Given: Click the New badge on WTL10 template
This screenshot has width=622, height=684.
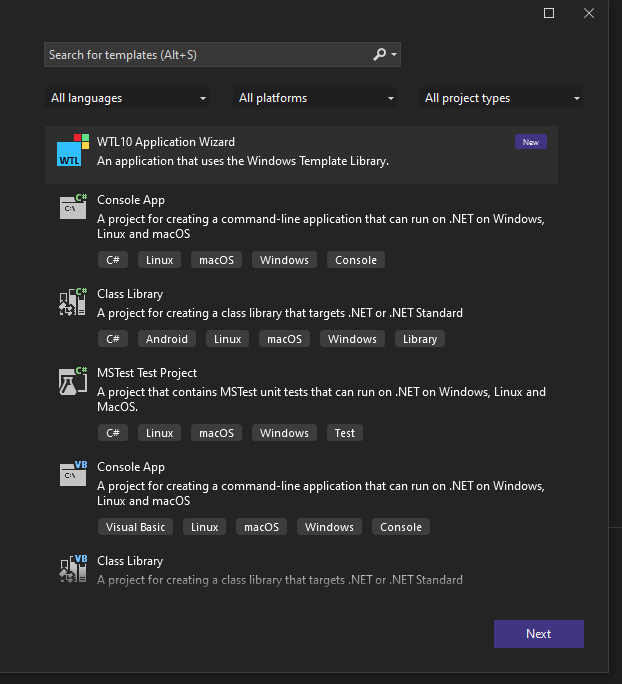Looking at the screenshot, I should point(531,142).
